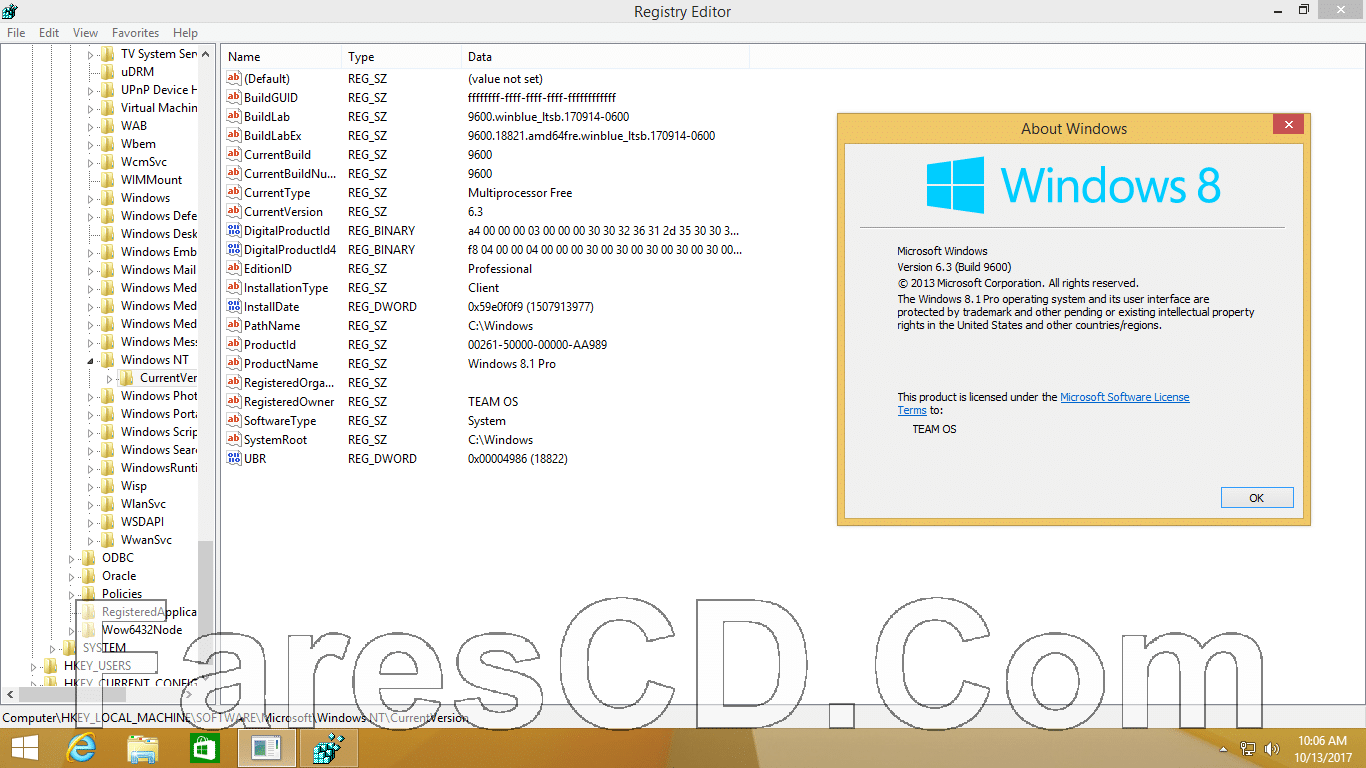Select the PathName value icon
Image resolution: width=1366 pixels, height=768 pixels.
tap(234, 325)
